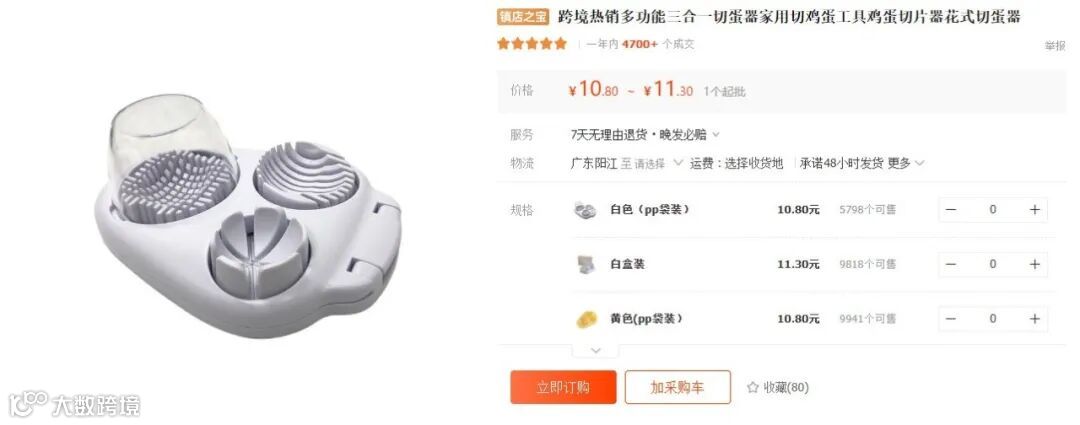1080x425 pixels.
Task: Click the 白盒装 quantity input field
Action: [x=993, y=265]
